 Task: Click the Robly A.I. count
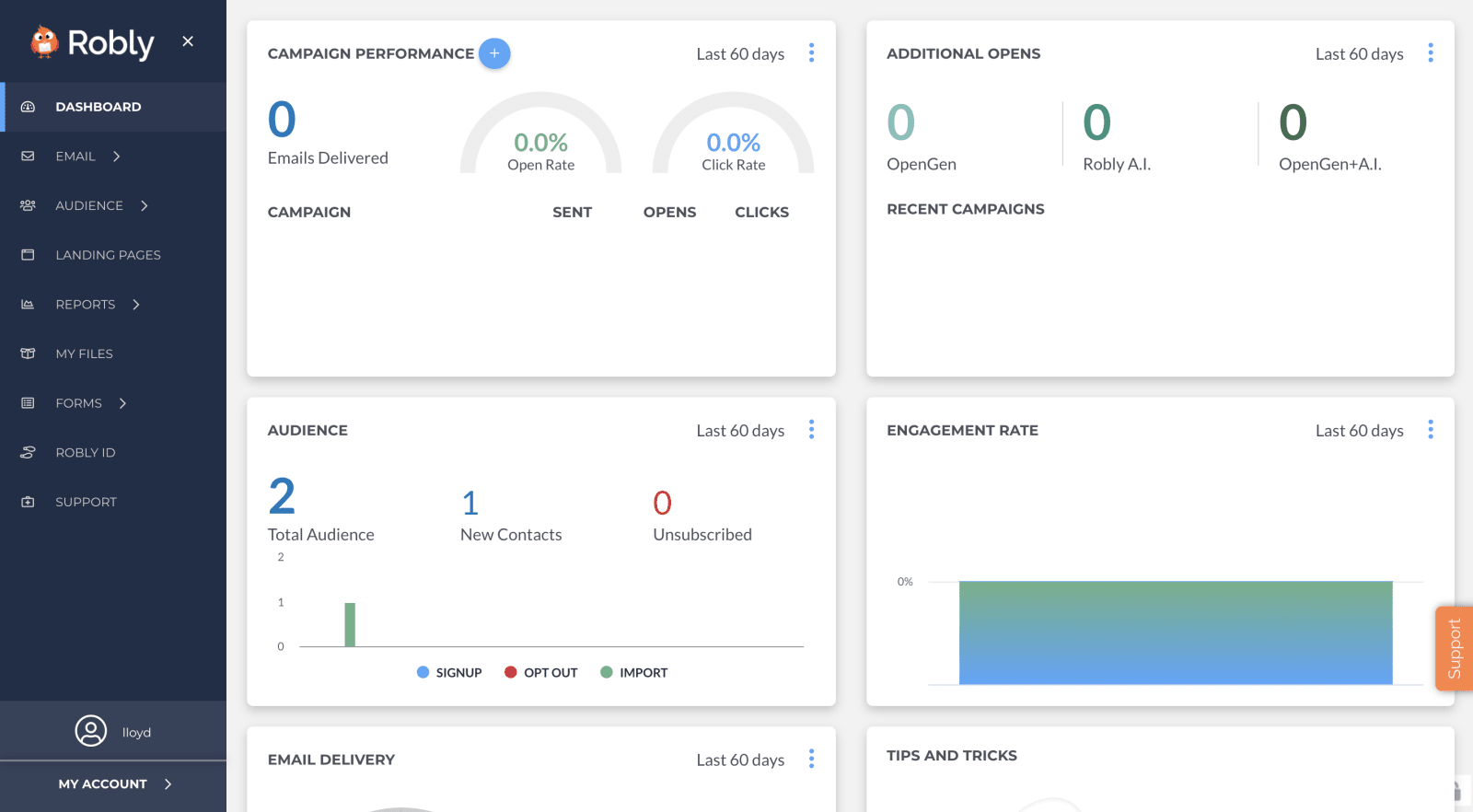tap(1097, 122)
